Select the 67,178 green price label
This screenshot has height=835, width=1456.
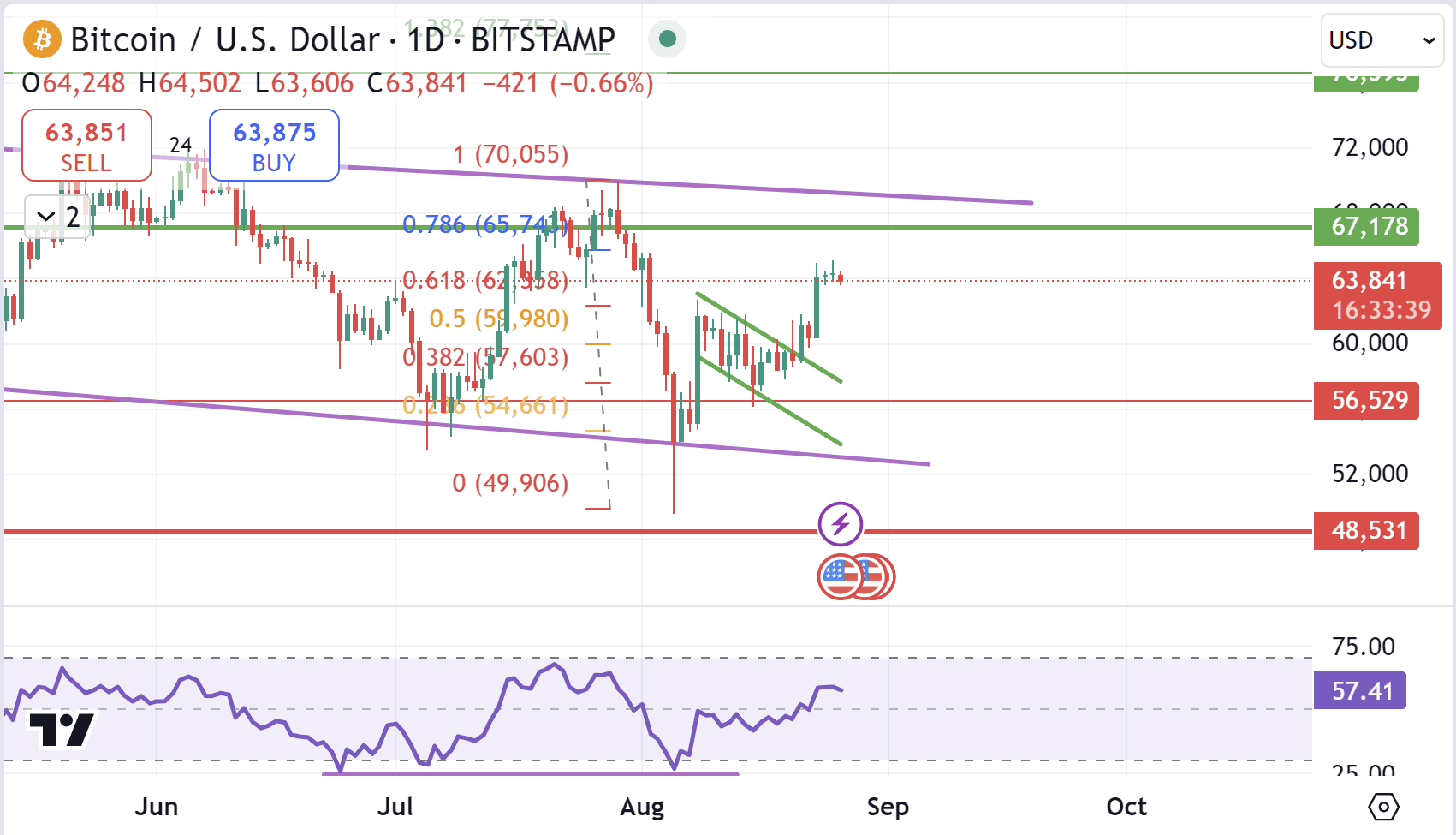pos(1366,227)
